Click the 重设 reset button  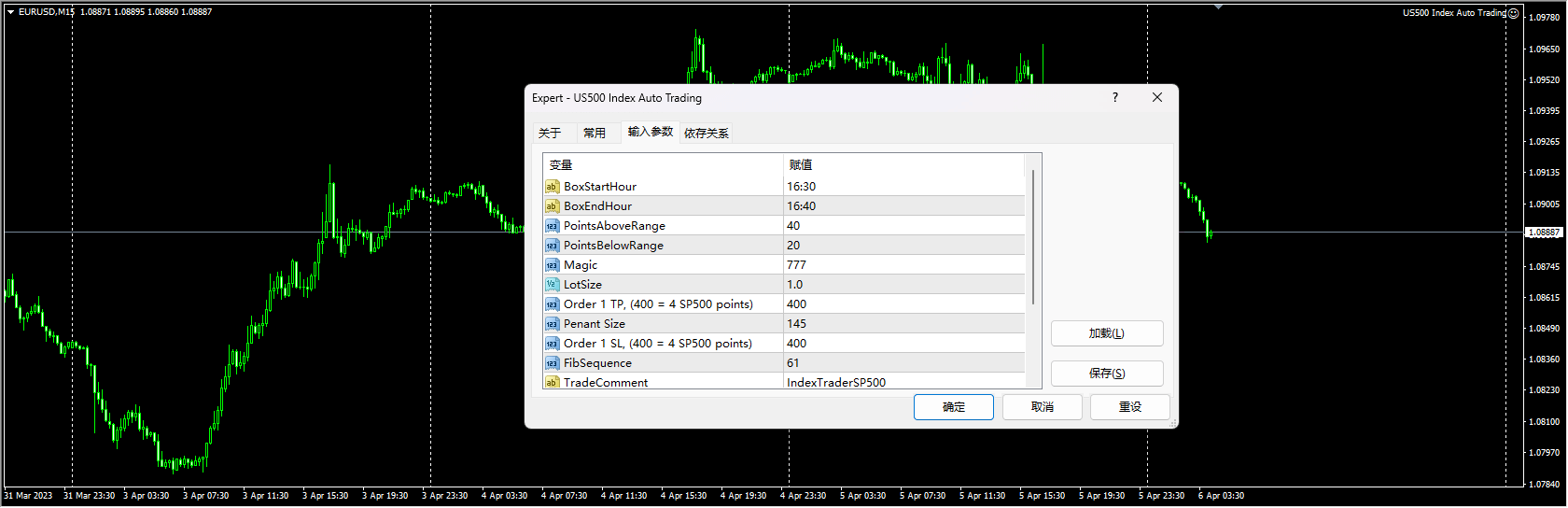pyautogui.click(x=1130, y=407)
